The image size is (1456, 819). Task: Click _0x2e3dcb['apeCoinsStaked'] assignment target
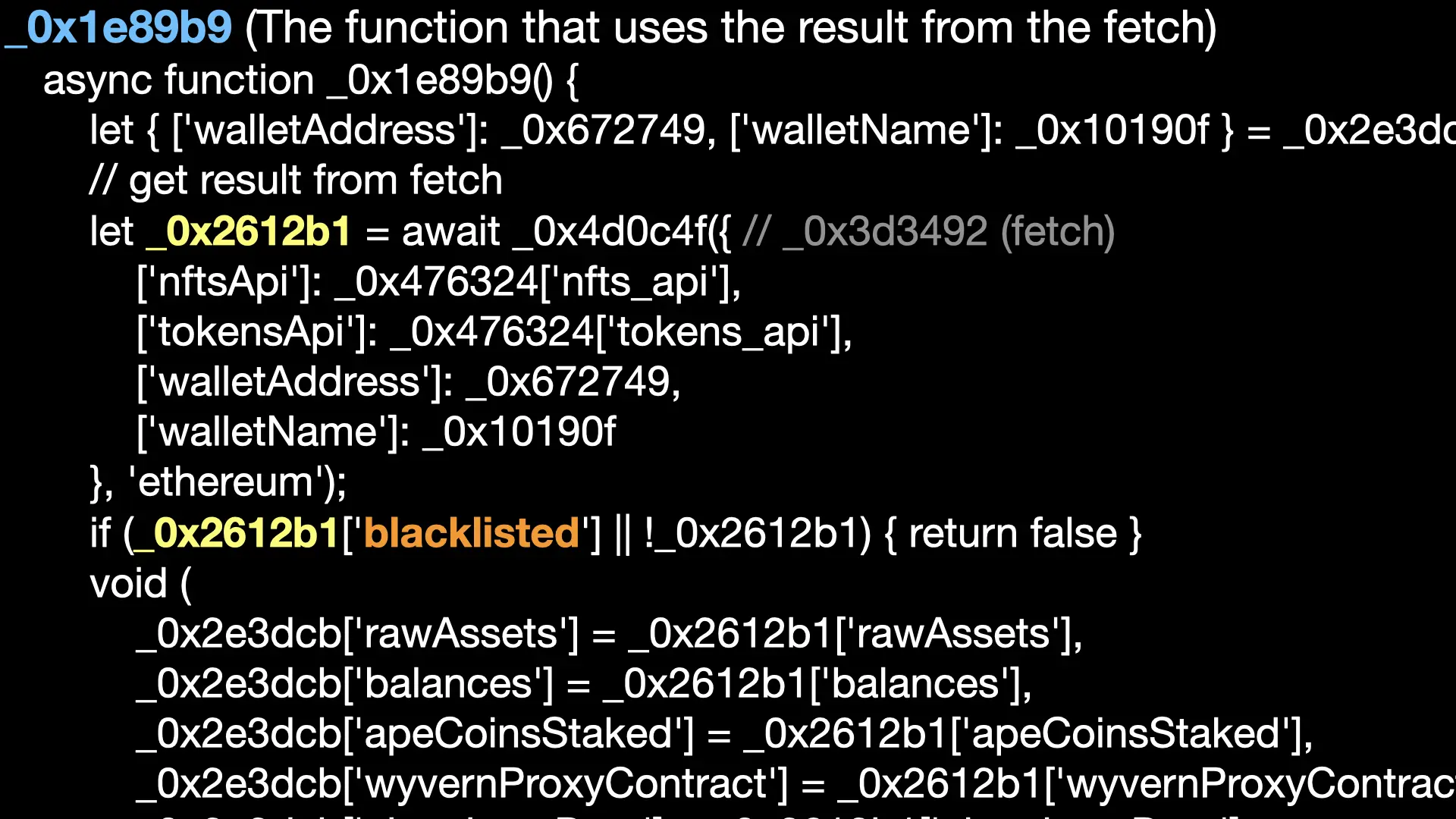(414, 734)
